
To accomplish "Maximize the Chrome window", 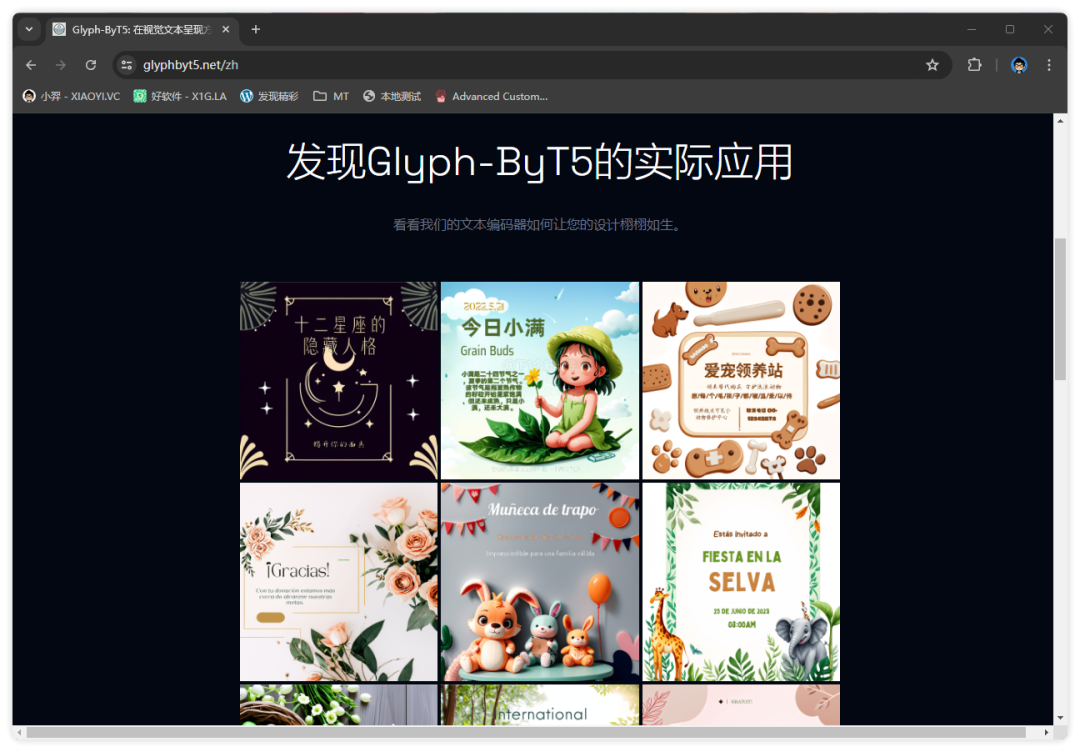I will coord(1010,30).
